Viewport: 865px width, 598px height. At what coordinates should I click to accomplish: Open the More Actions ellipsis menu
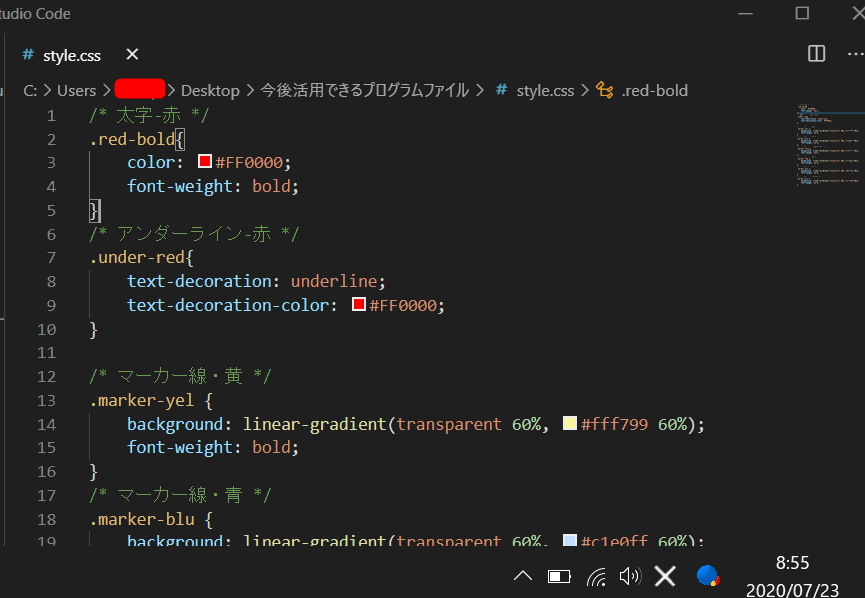(856, 54)
